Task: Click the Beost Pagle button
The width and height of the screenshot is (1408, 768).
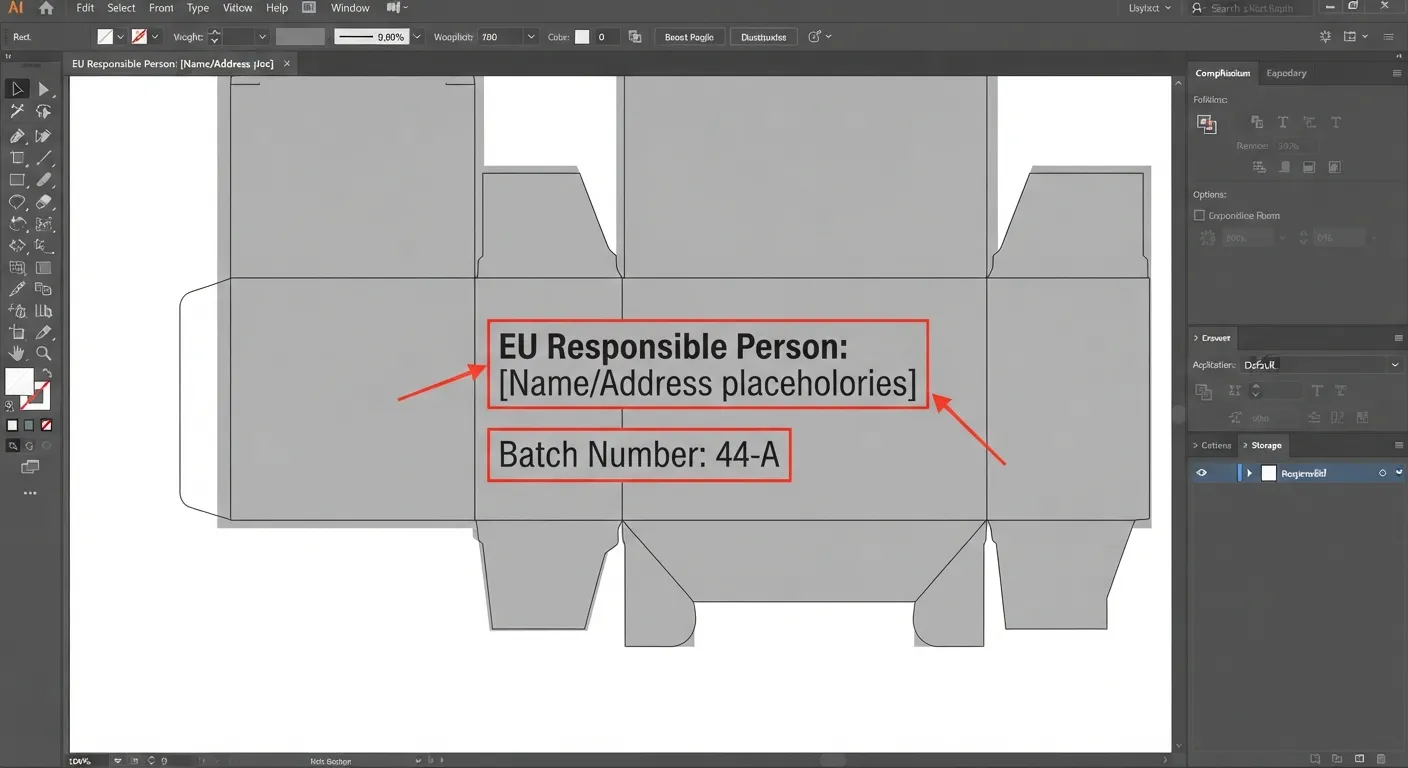Action: [689, 37]
